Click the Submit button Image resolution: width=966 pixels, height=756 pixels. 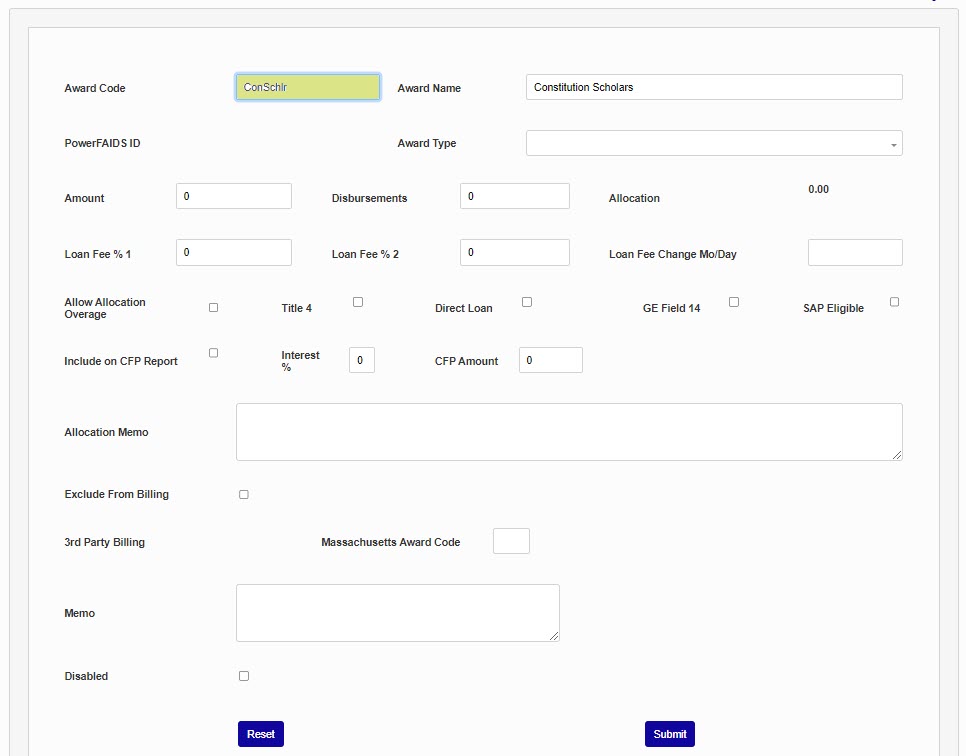(x=670, y=734)
